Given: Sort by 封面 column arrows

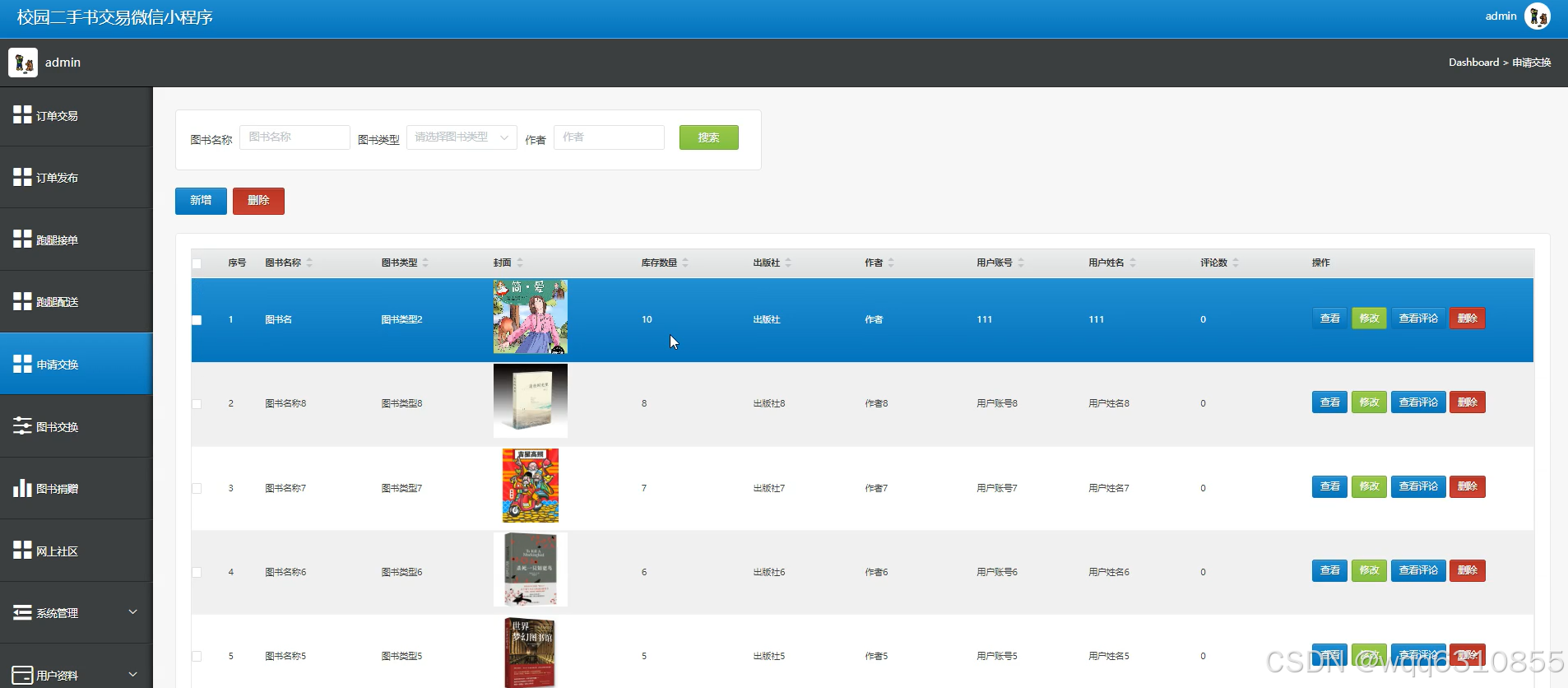Looking at the screenshot, I should (520, 263).
